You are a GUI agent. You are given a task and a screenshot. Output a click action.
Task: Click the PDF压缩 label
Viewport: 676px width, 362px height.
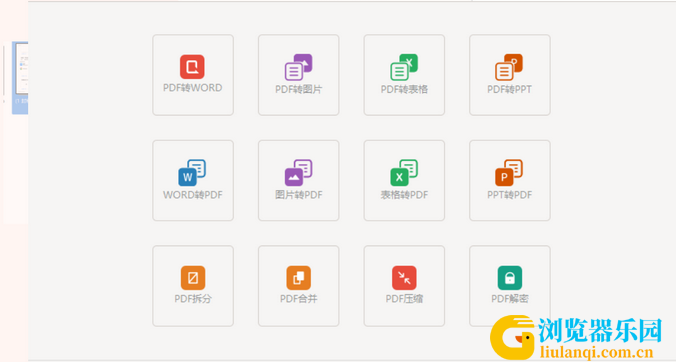click(x=404, y=299)
